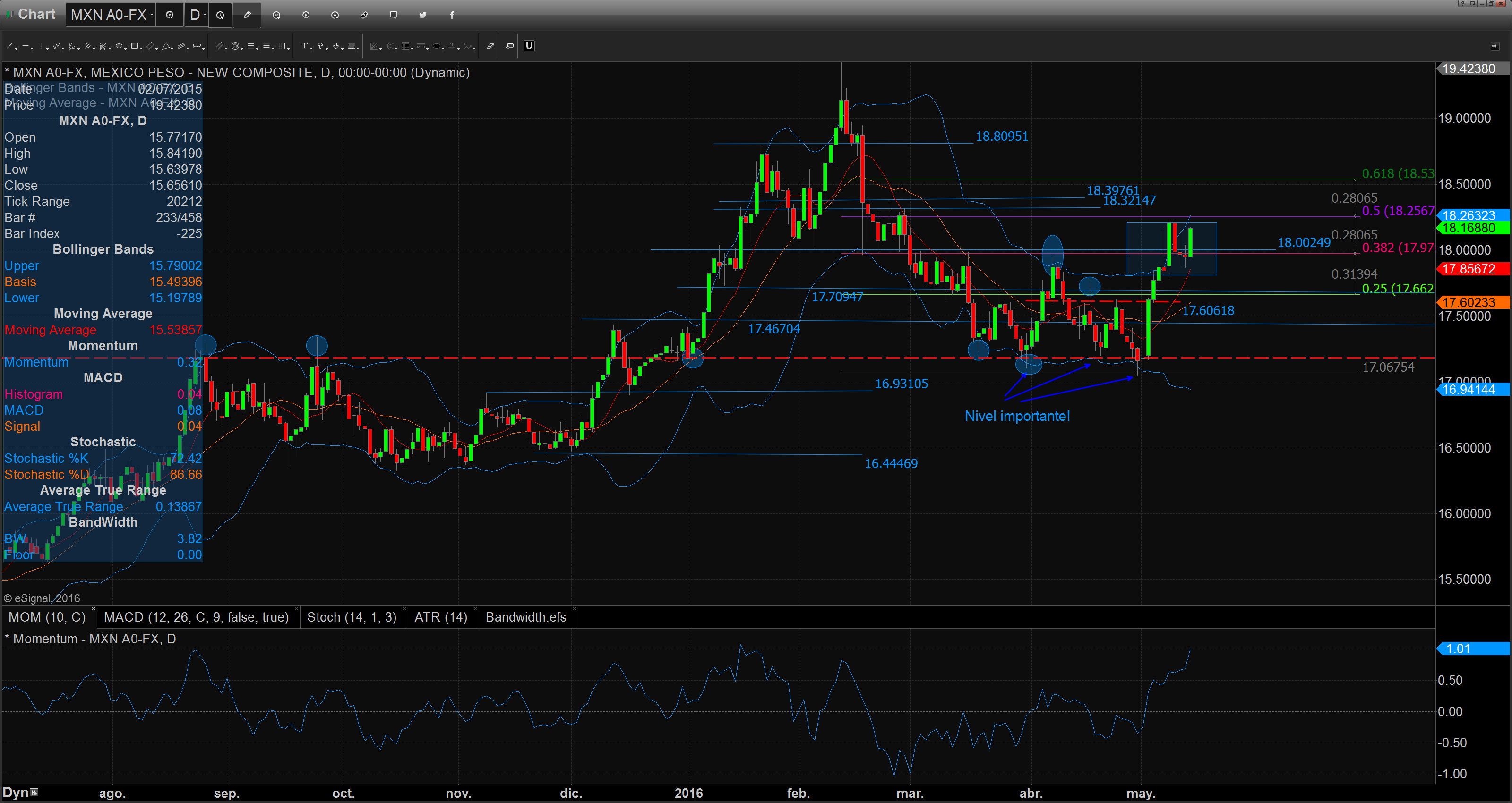Select the Fibonacci time zones tool
The height and width of the screenshot is (803, 1512).
(x=282, y=46)
